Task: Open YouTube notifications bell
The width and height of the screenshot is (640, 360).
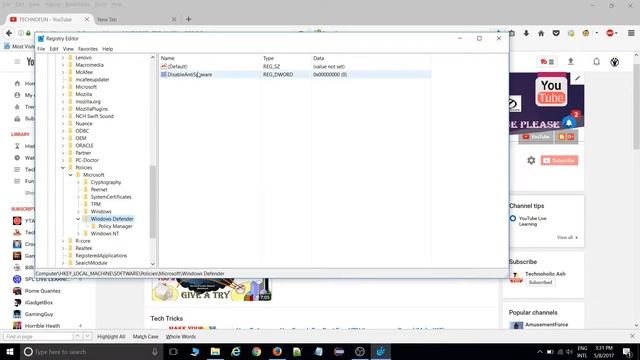Action: pos(596,62)
